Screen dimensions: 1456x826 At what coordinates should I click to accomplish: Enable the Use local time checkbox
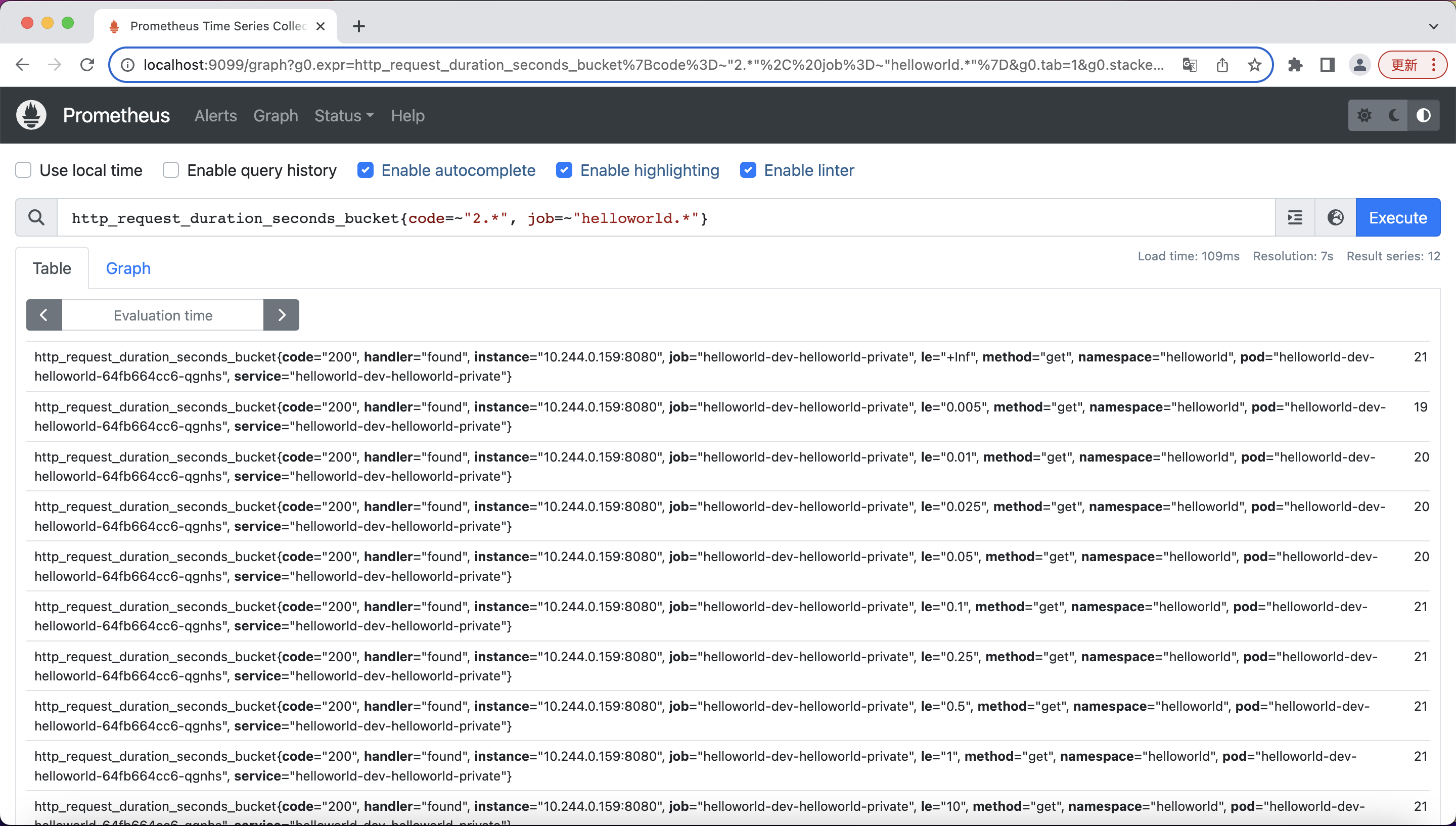23,170
